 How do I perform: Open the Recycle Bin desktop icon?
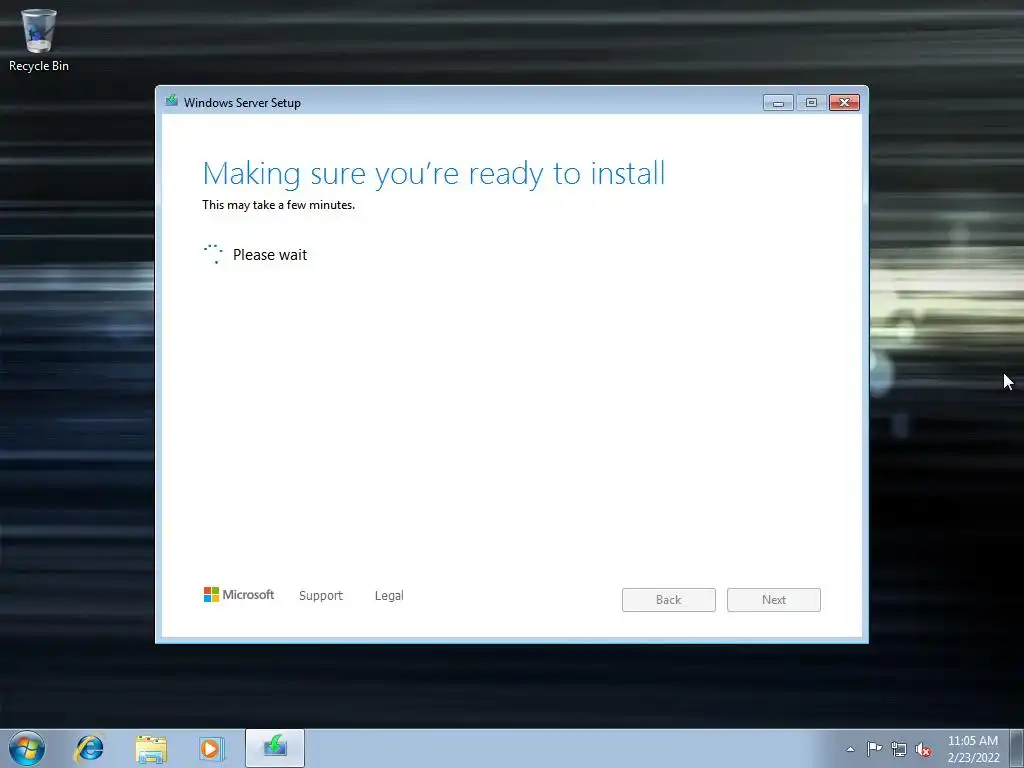[x=39, y=39]
